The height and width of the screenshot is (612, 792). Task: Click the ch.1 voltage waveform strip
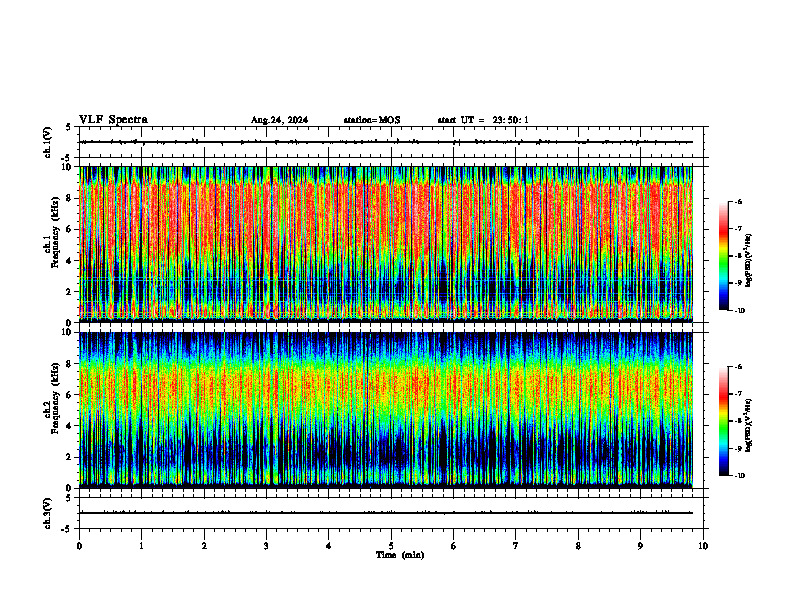pyautogui.click(x=391, y=142)
